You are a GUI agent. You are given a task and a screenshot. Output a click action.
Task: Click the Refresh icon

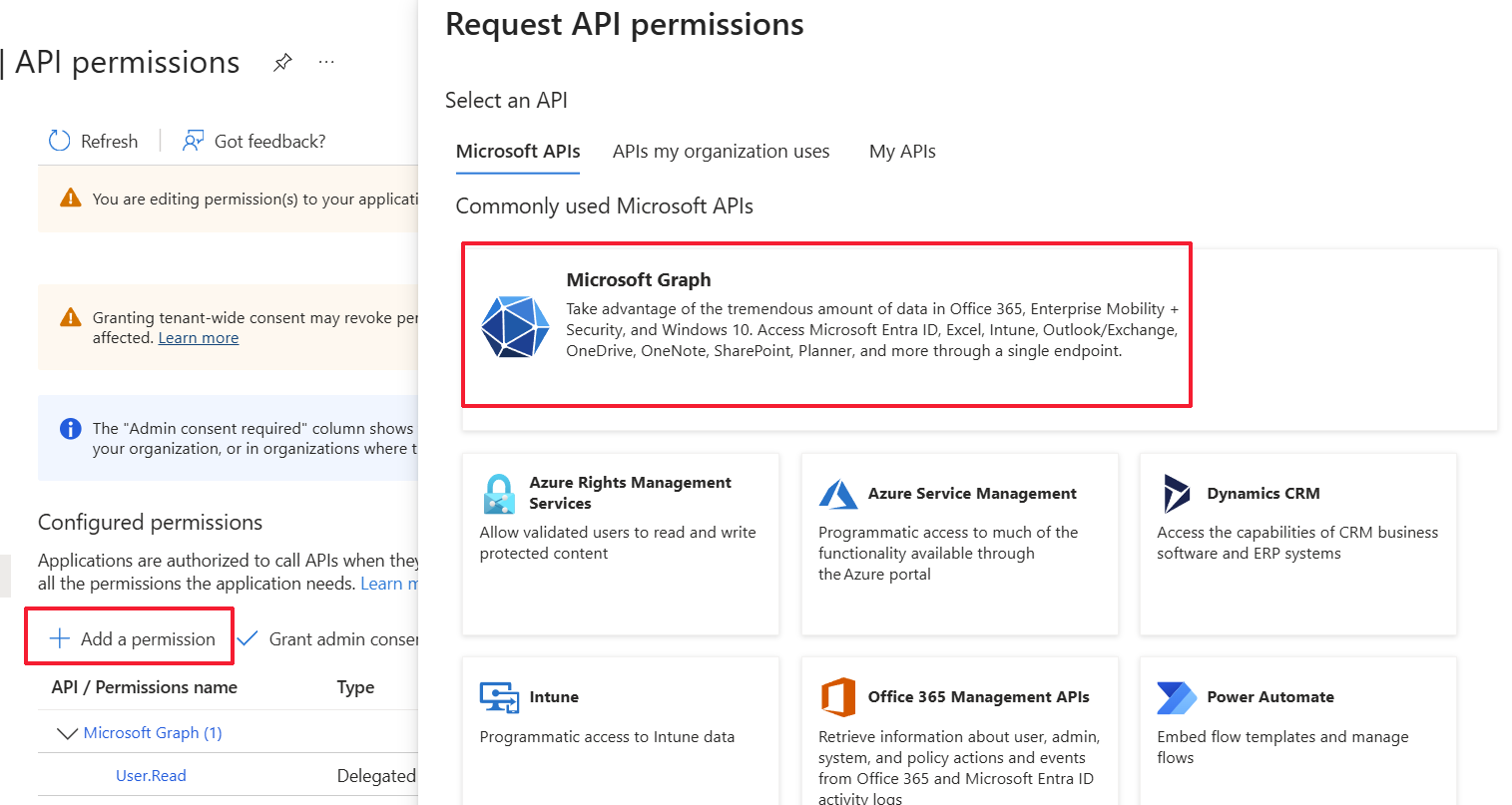(x=60, y=141)
